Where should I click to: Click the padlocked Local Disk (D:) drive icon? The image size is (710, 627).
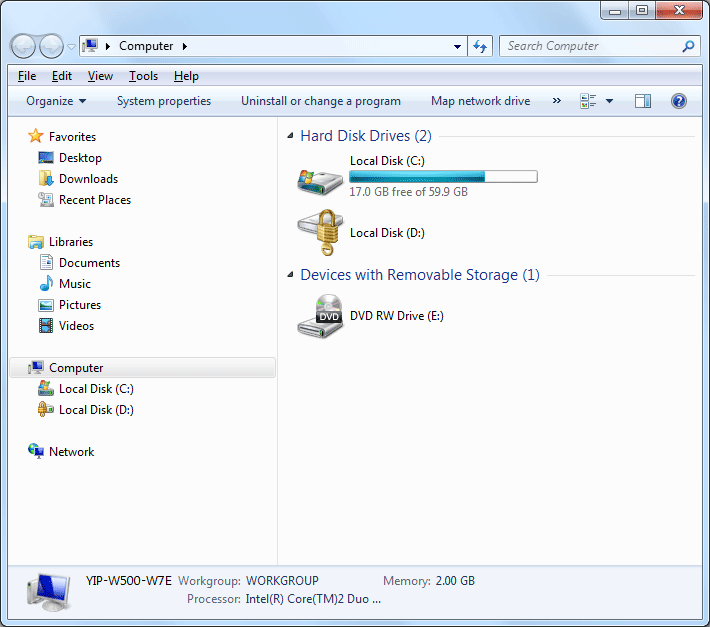click(320, 233)
